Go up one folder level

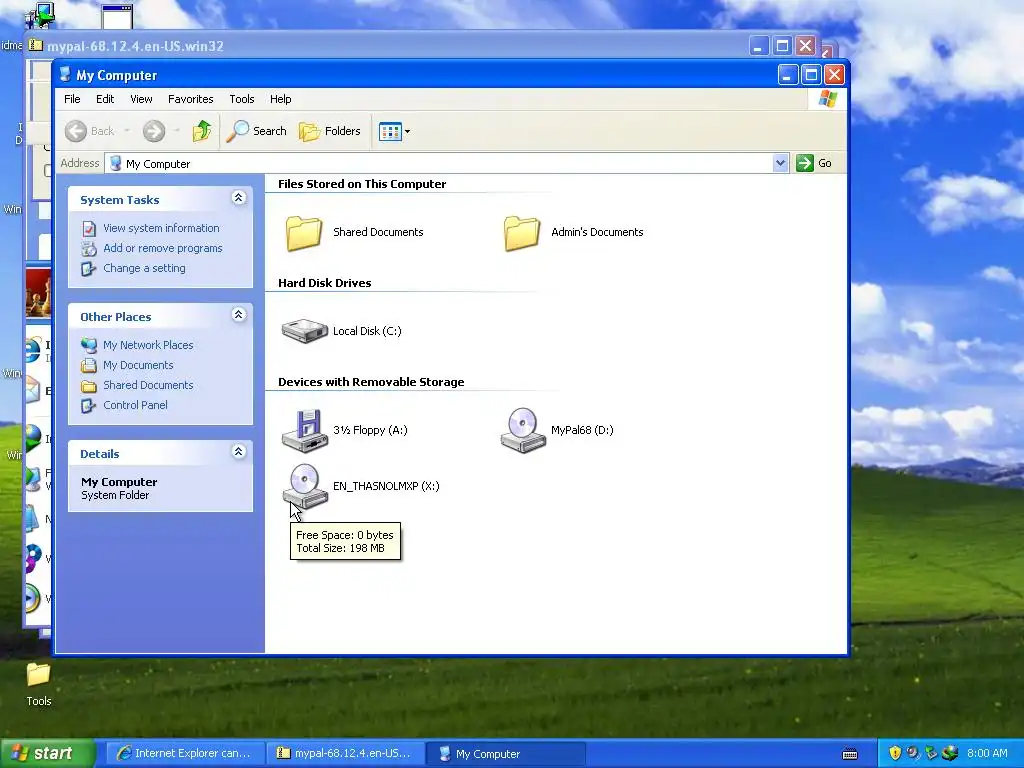point(202,131)
